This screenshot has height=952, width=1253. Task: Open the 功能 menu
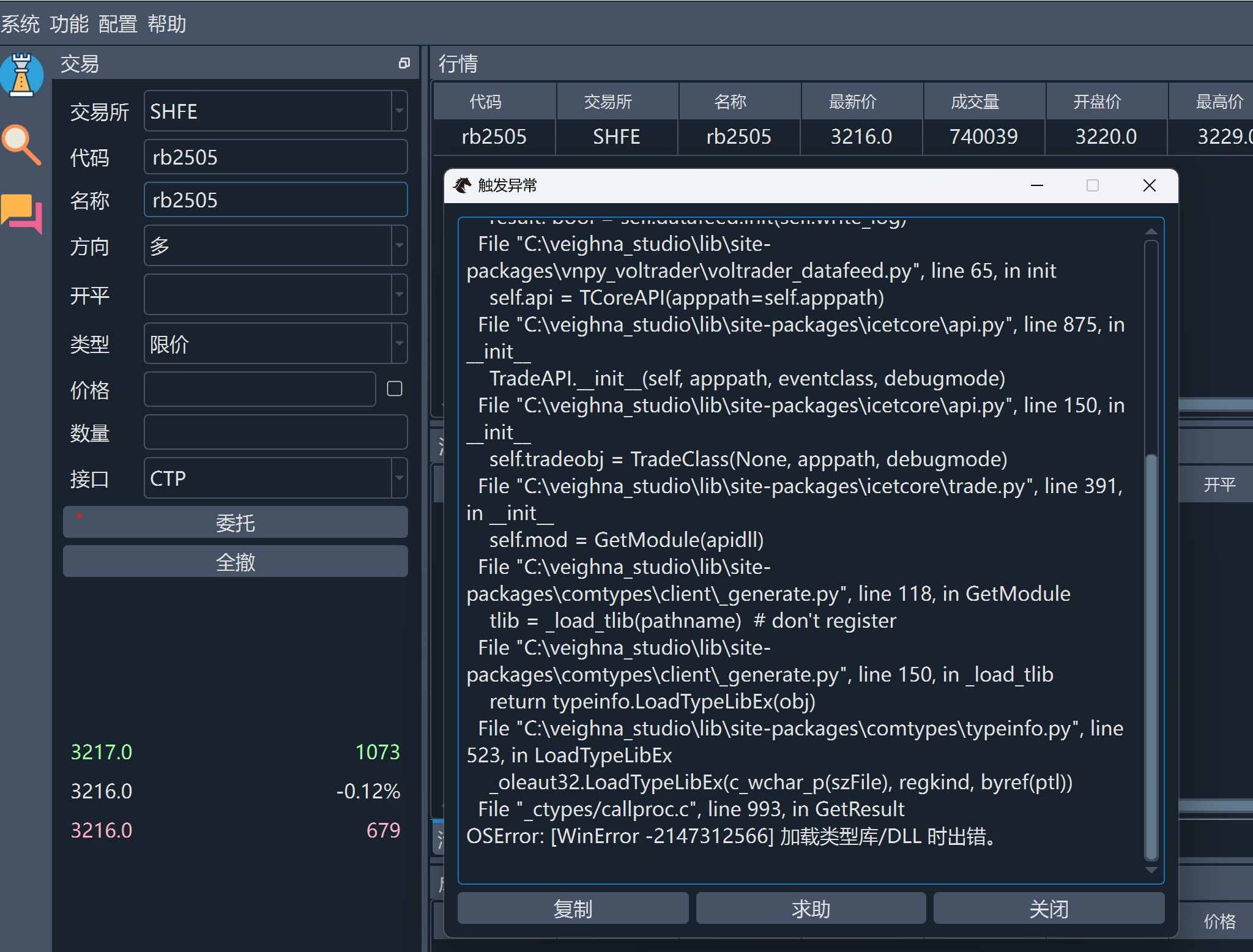click(69, 24)
